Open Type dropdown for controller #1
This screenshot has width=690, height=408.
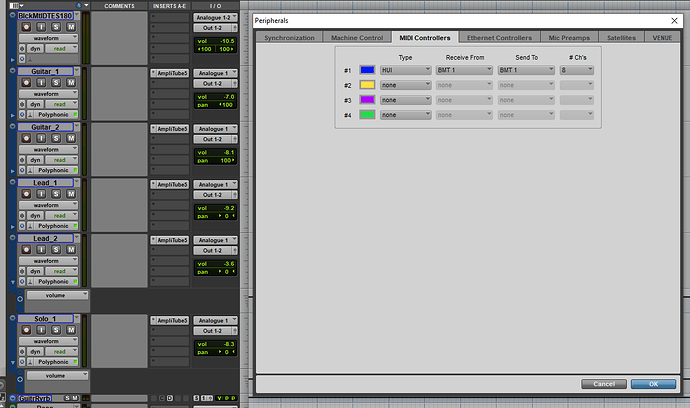(403, 71)
